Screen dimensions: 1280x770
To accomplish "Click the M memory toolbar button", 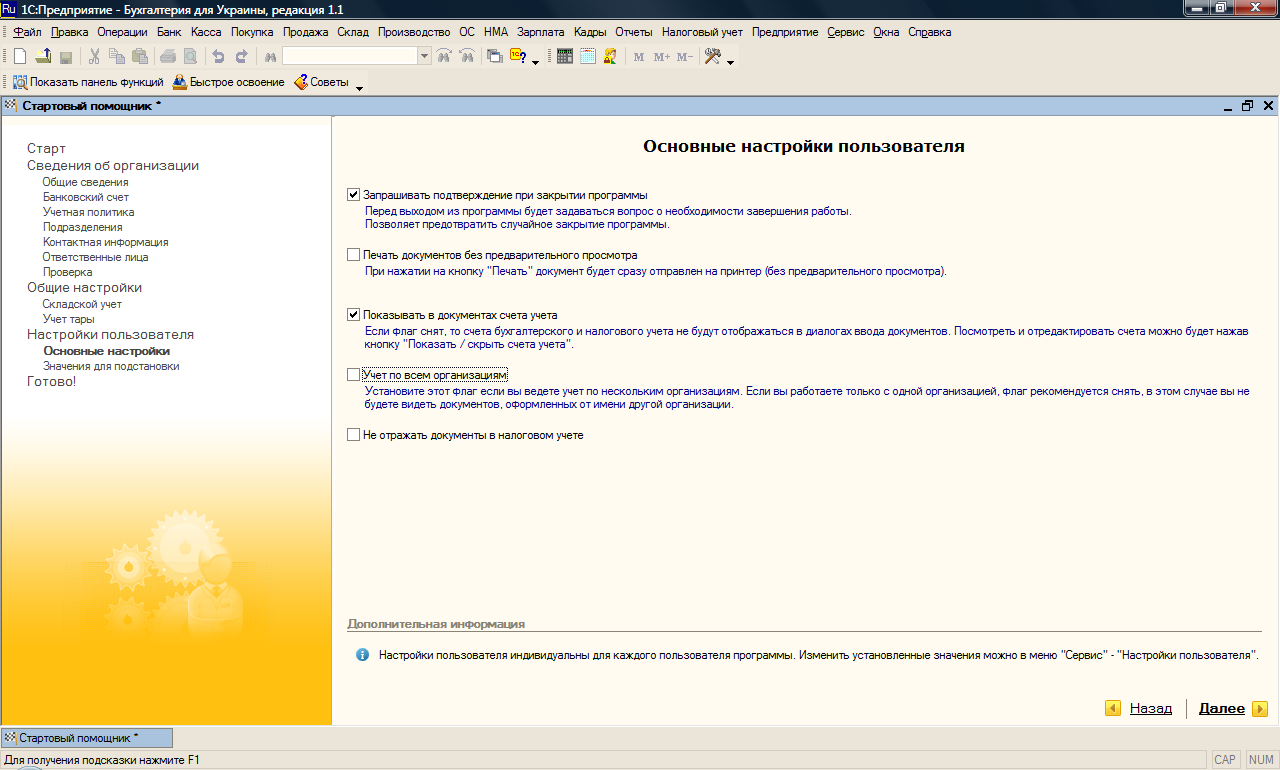I will click(639, 57).
